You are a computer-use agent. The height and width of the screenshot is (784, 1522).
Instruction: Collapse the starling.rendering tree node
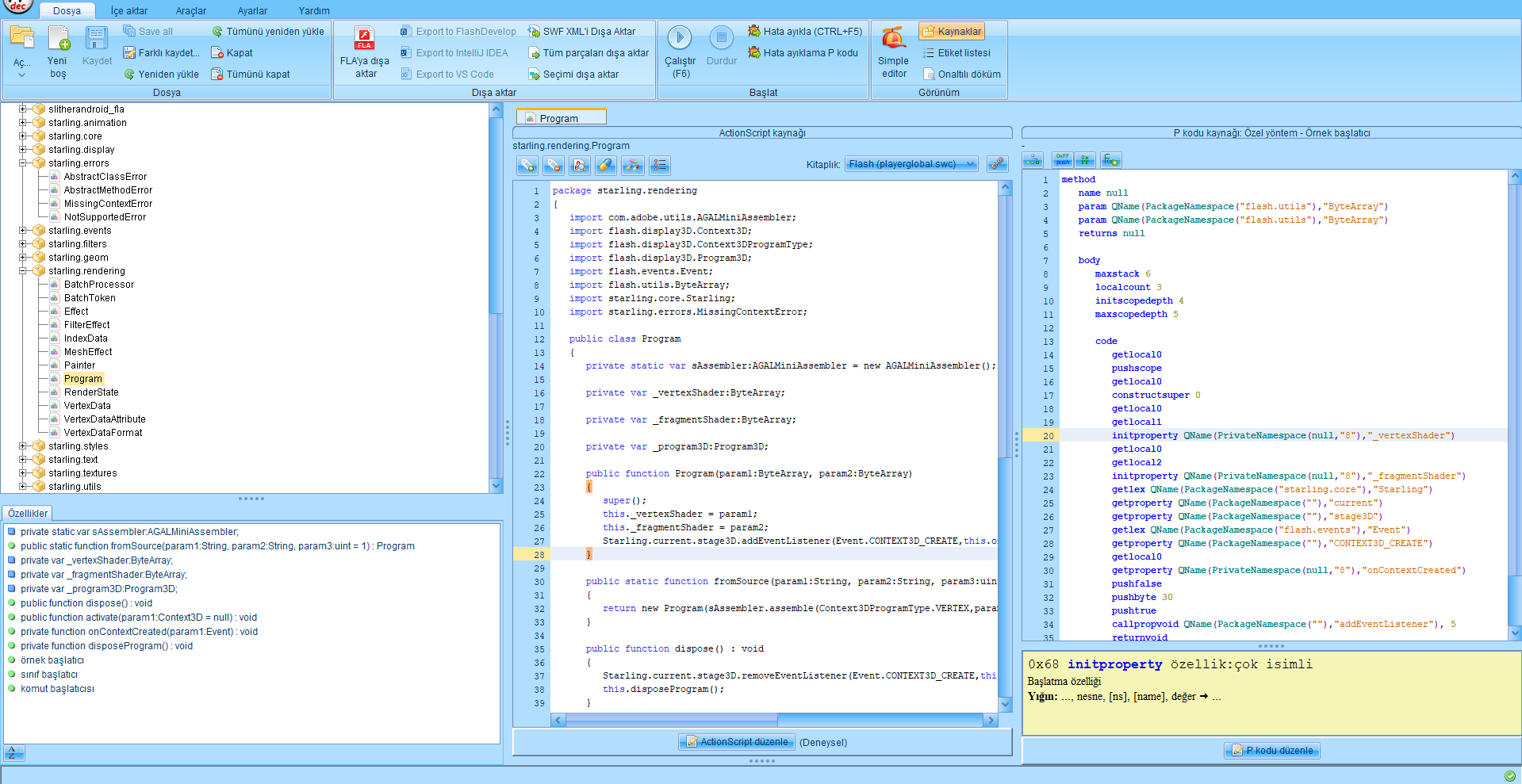coord(23,271)
